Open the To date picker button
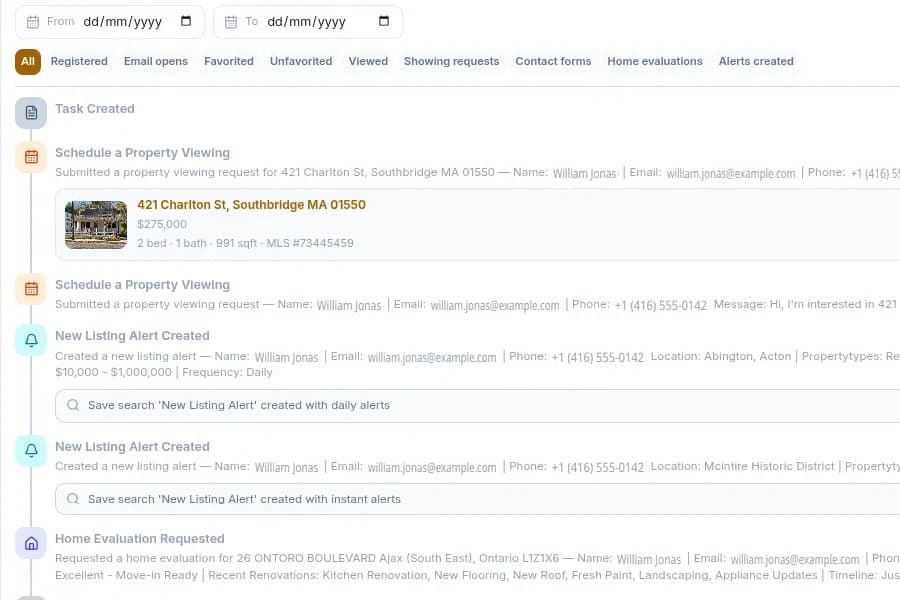This screenshot has width=900, height=600. coord(383,21)
